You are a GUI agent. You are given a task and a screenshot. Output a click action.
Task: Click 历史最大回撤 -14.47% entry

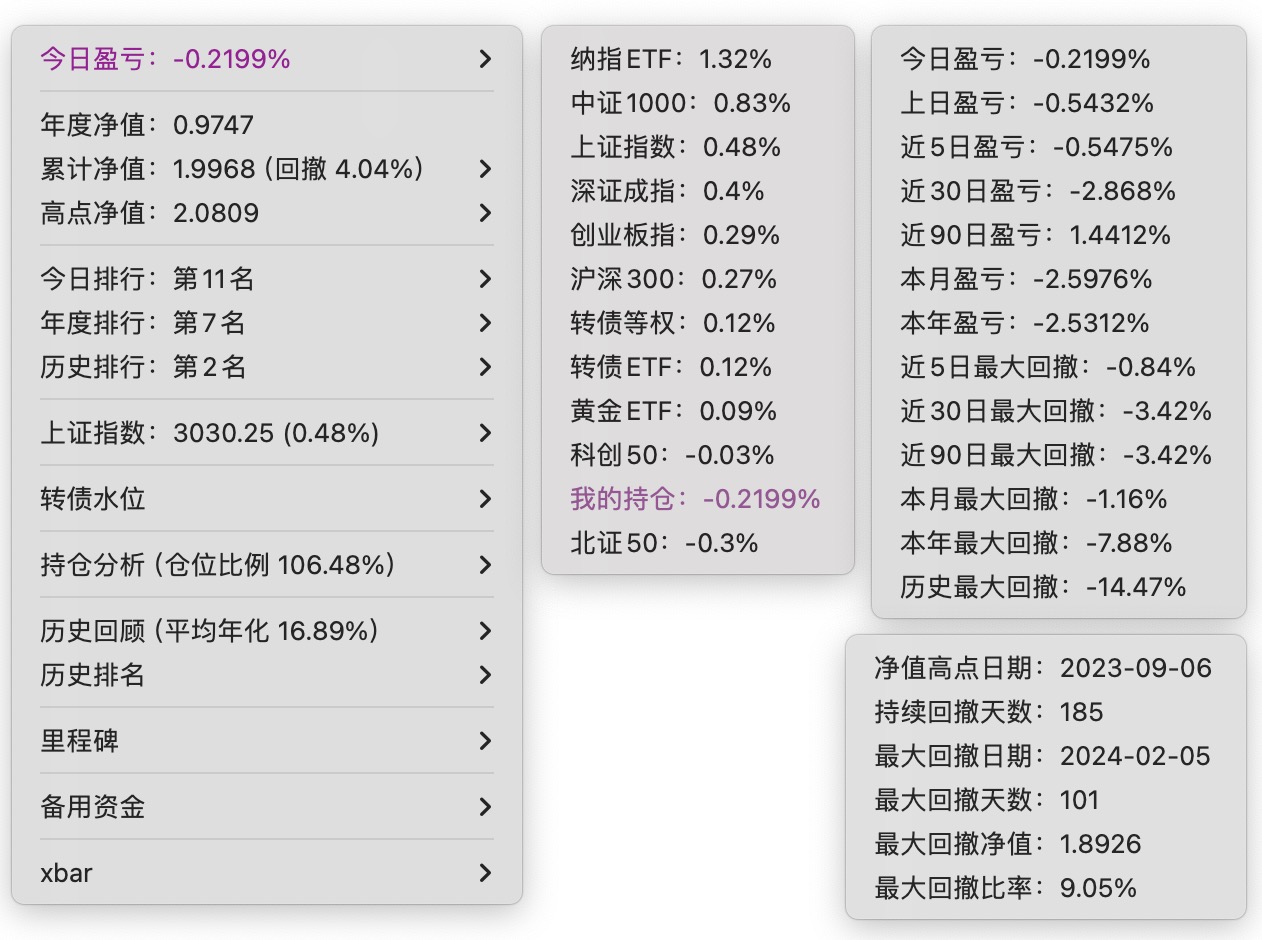point(1043,587)
